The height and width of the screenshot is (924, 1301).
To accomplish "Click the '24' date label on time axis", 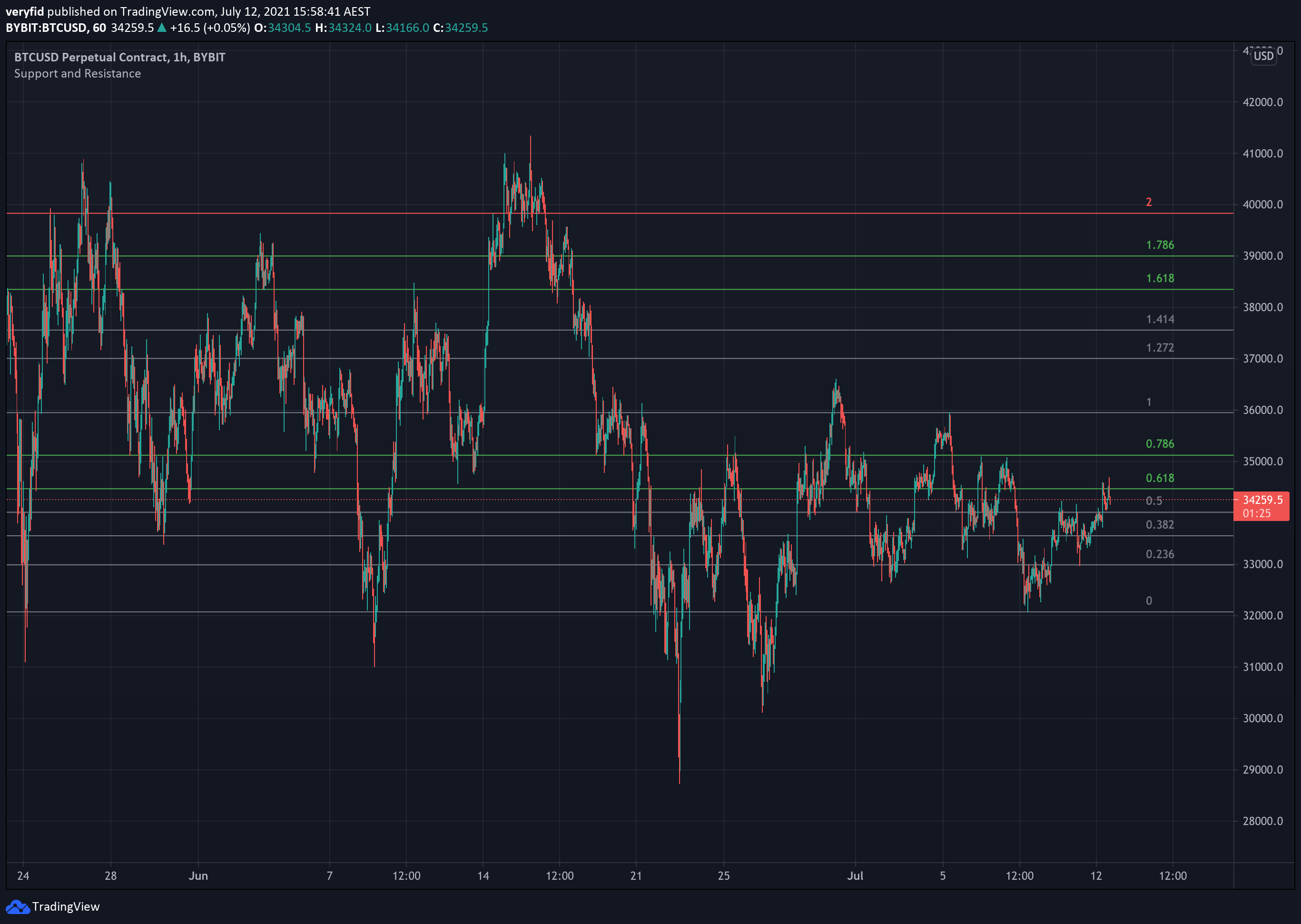I will pyautogui.click(x=23, y=875).
